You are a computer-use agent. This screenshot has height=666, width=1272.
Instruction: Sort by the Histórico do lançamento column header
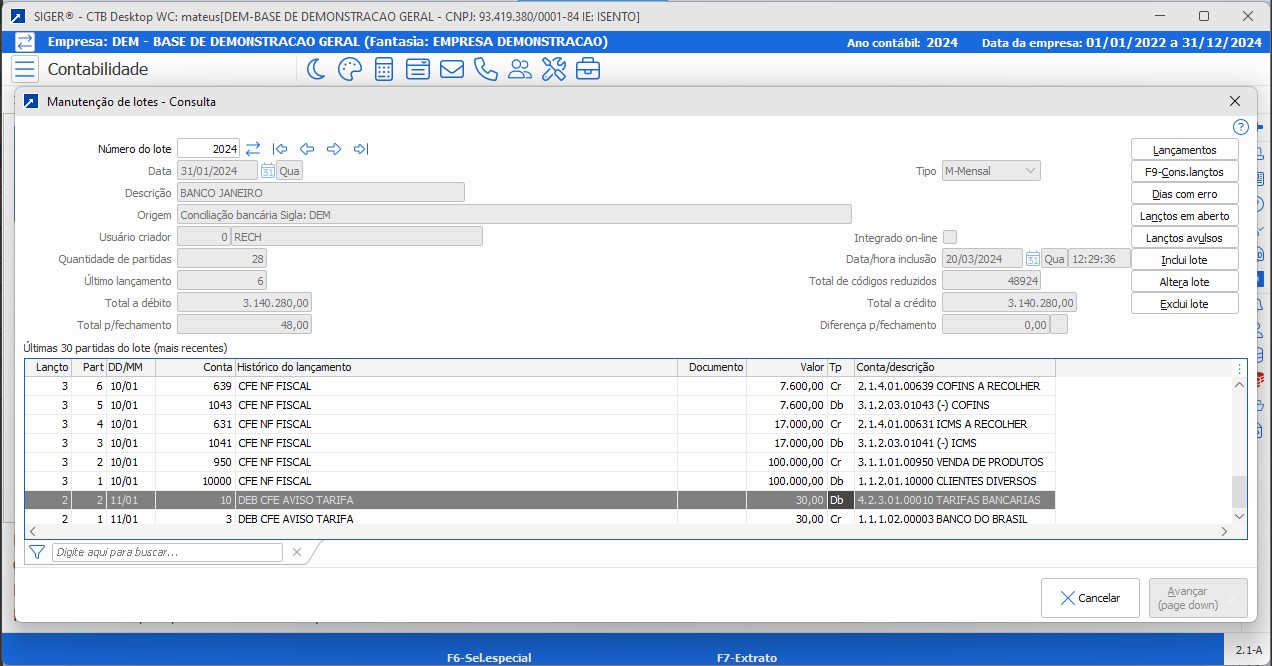pyautogui.click(x=456, y=368)
